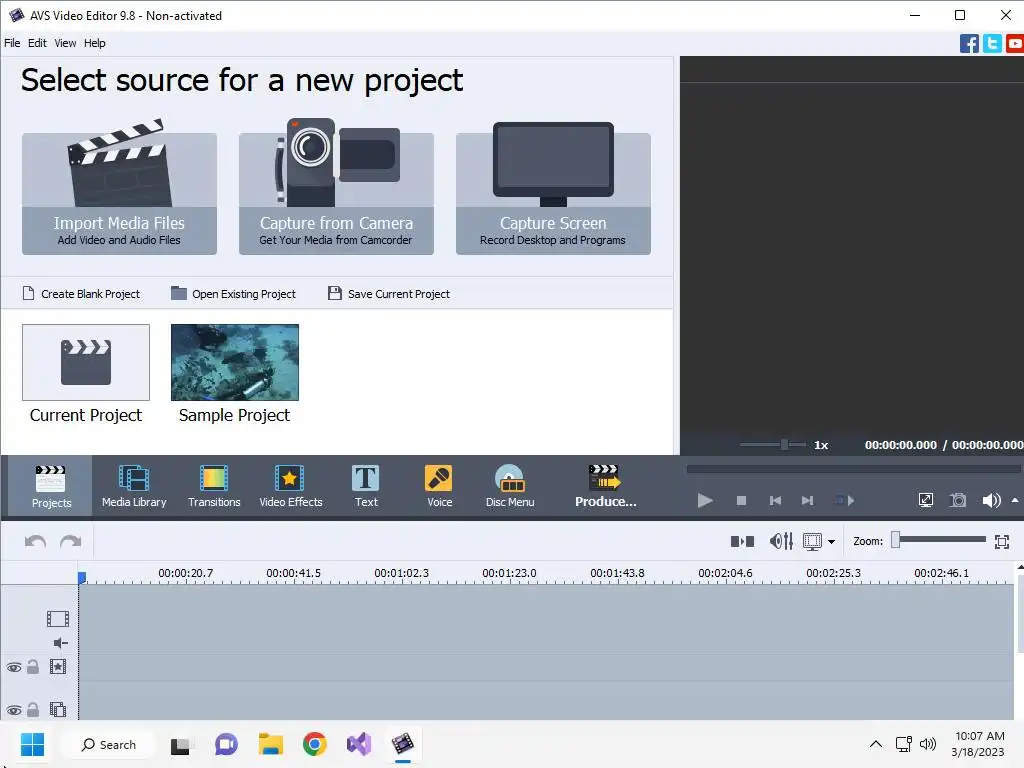Image resolution: width=1024 pixels, height=768 pixels.
Task: Open the View menu
Action: [x=65, y=43]
